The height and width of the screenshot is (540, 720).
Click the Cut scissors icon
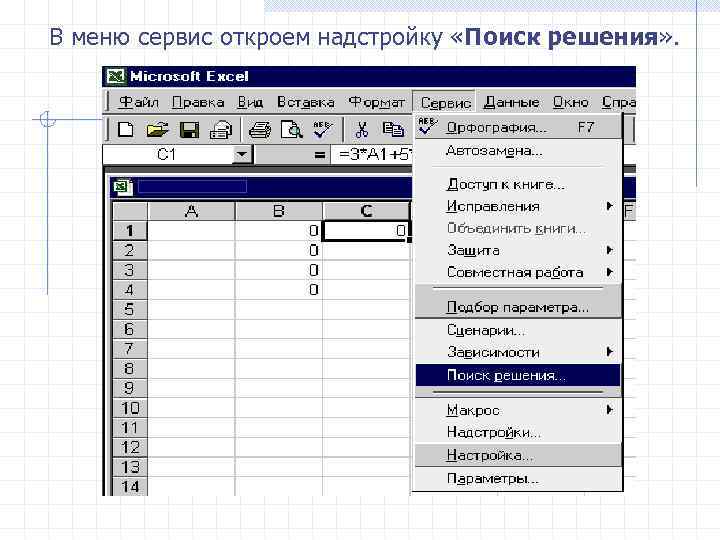362,130
